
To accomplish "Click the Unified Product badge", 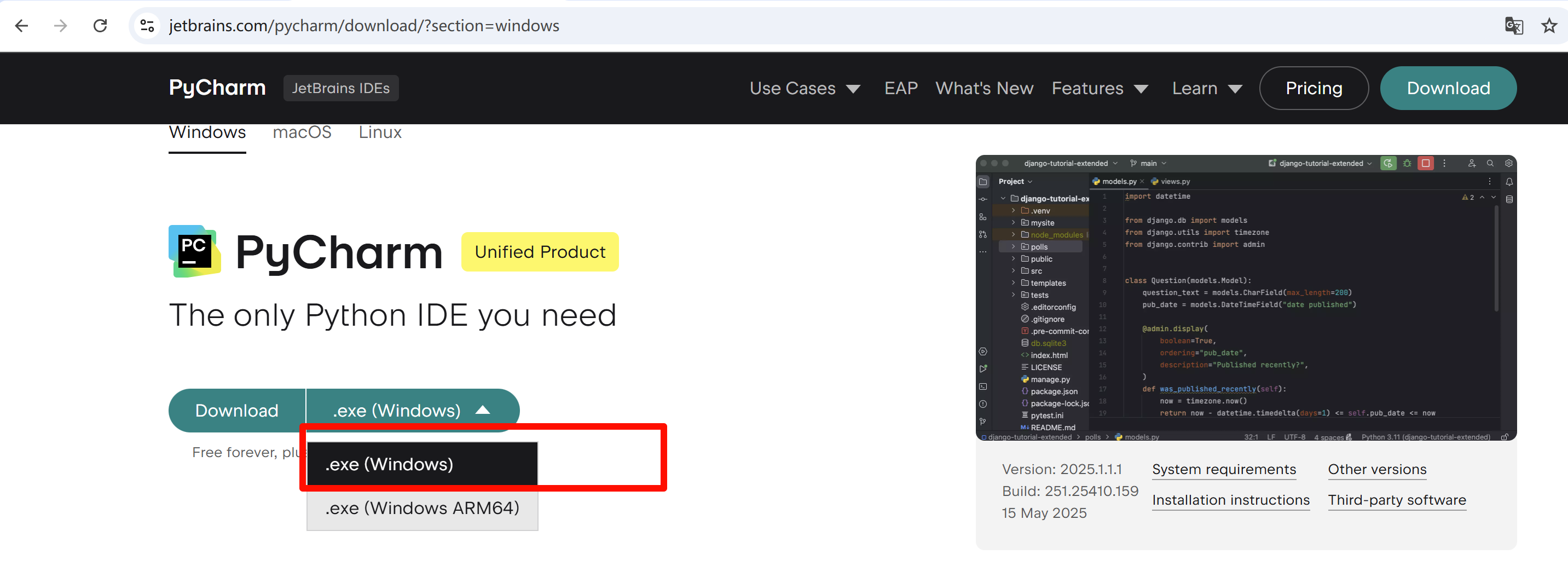I will pyautogui.click(x=540, y=252).
